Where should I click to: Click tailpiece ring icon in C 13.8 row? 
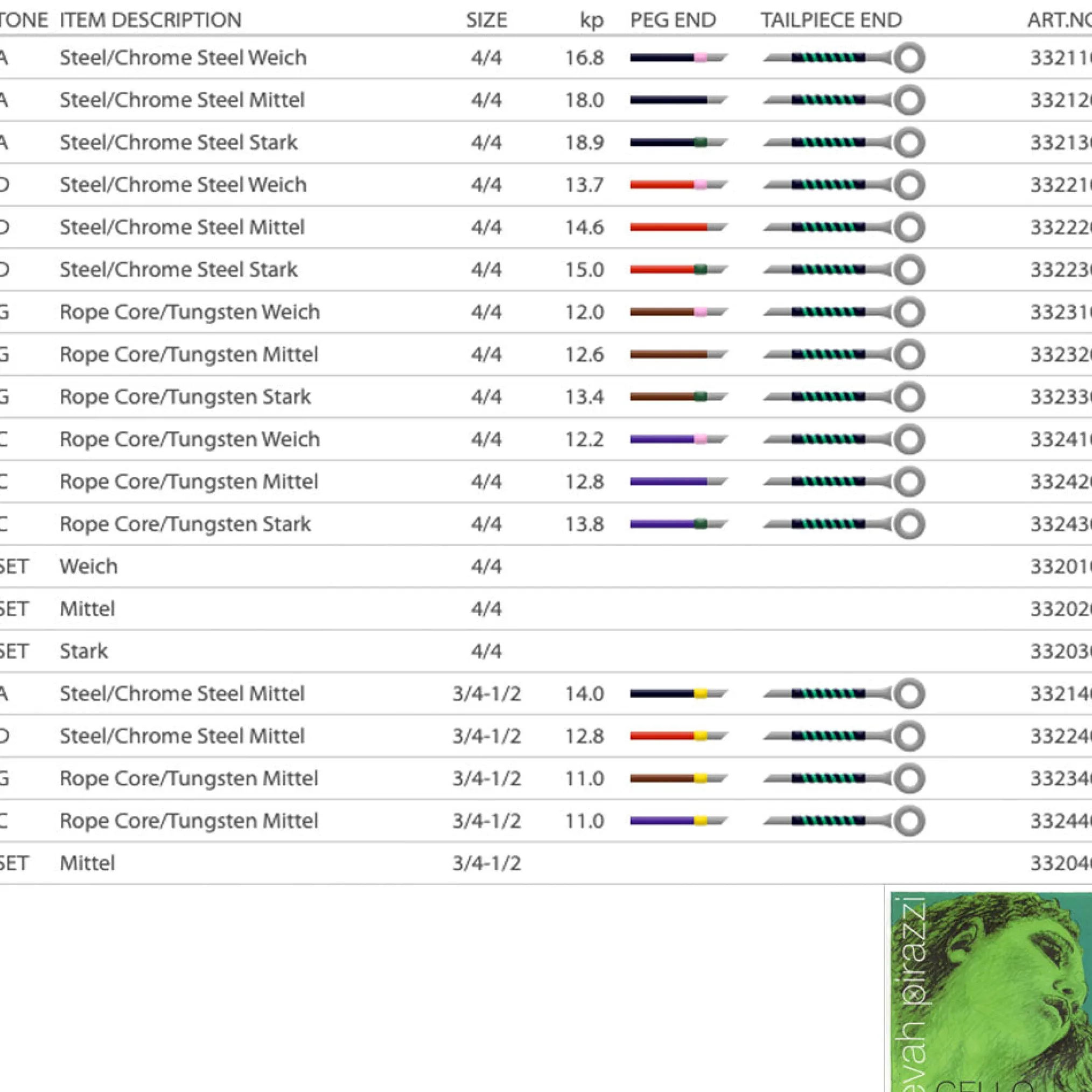[x=909, y=523]
